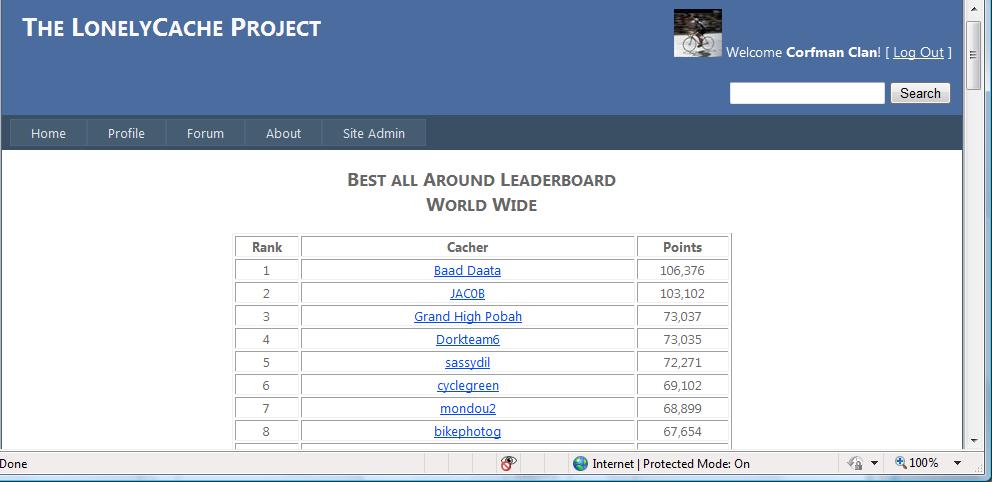The image size is (992, 482).
Task: Click the Rank column header
Action: tap(266, 247)
